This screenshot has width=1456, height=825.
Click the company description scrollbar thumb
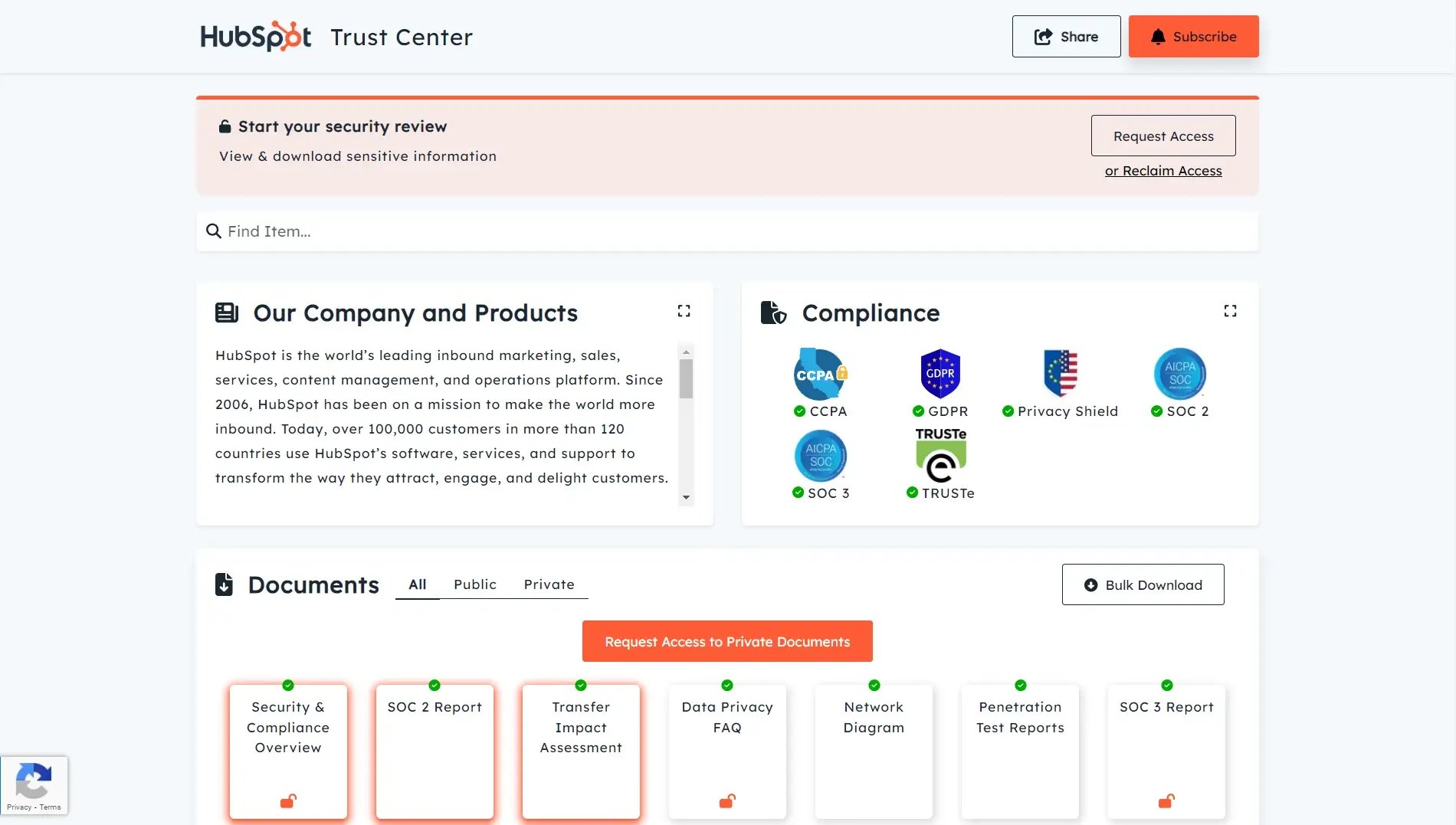pyautogui.click(x=686, y=378)
